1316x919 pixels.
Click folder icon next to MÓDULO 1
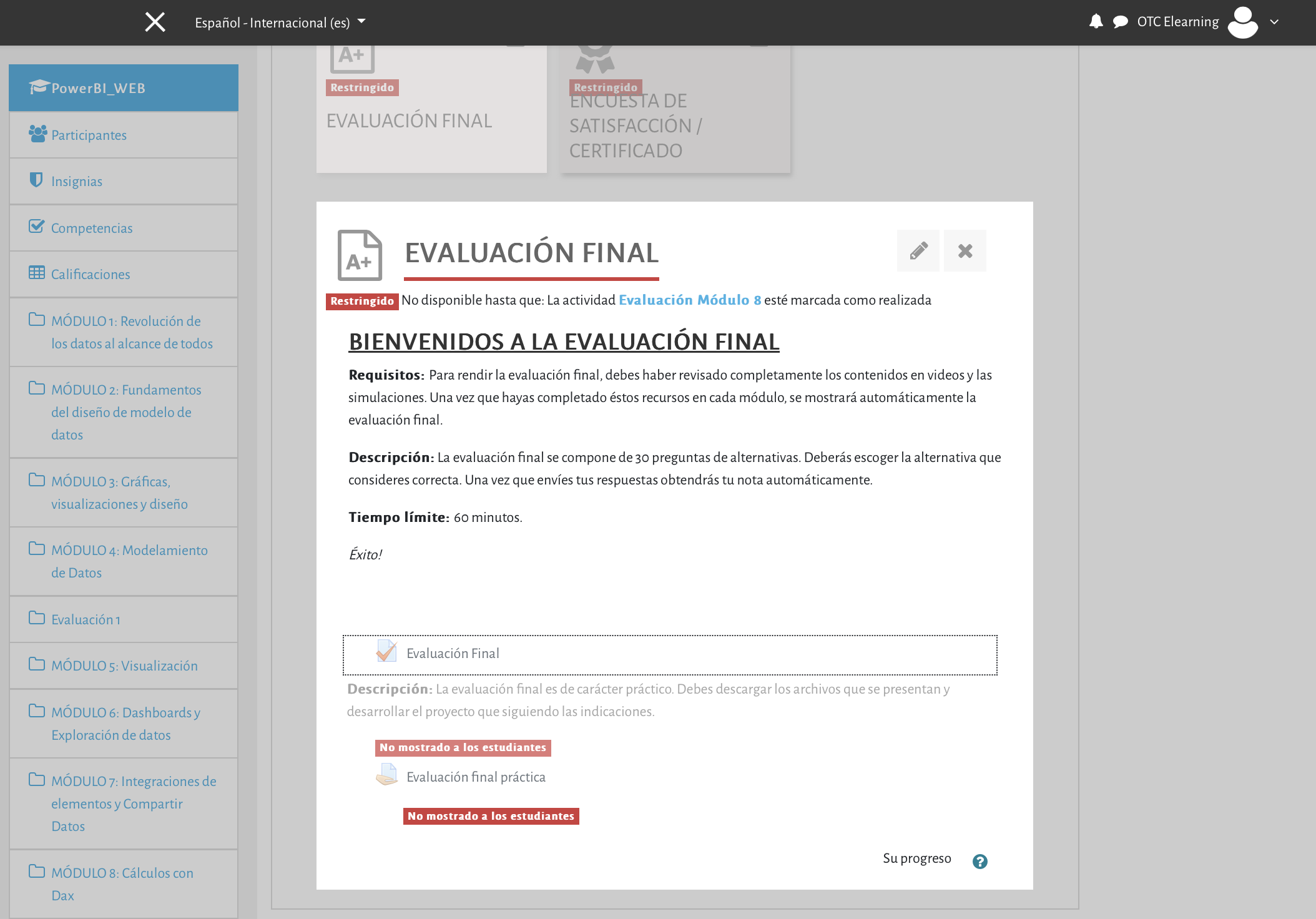click(x=37, y=320)
